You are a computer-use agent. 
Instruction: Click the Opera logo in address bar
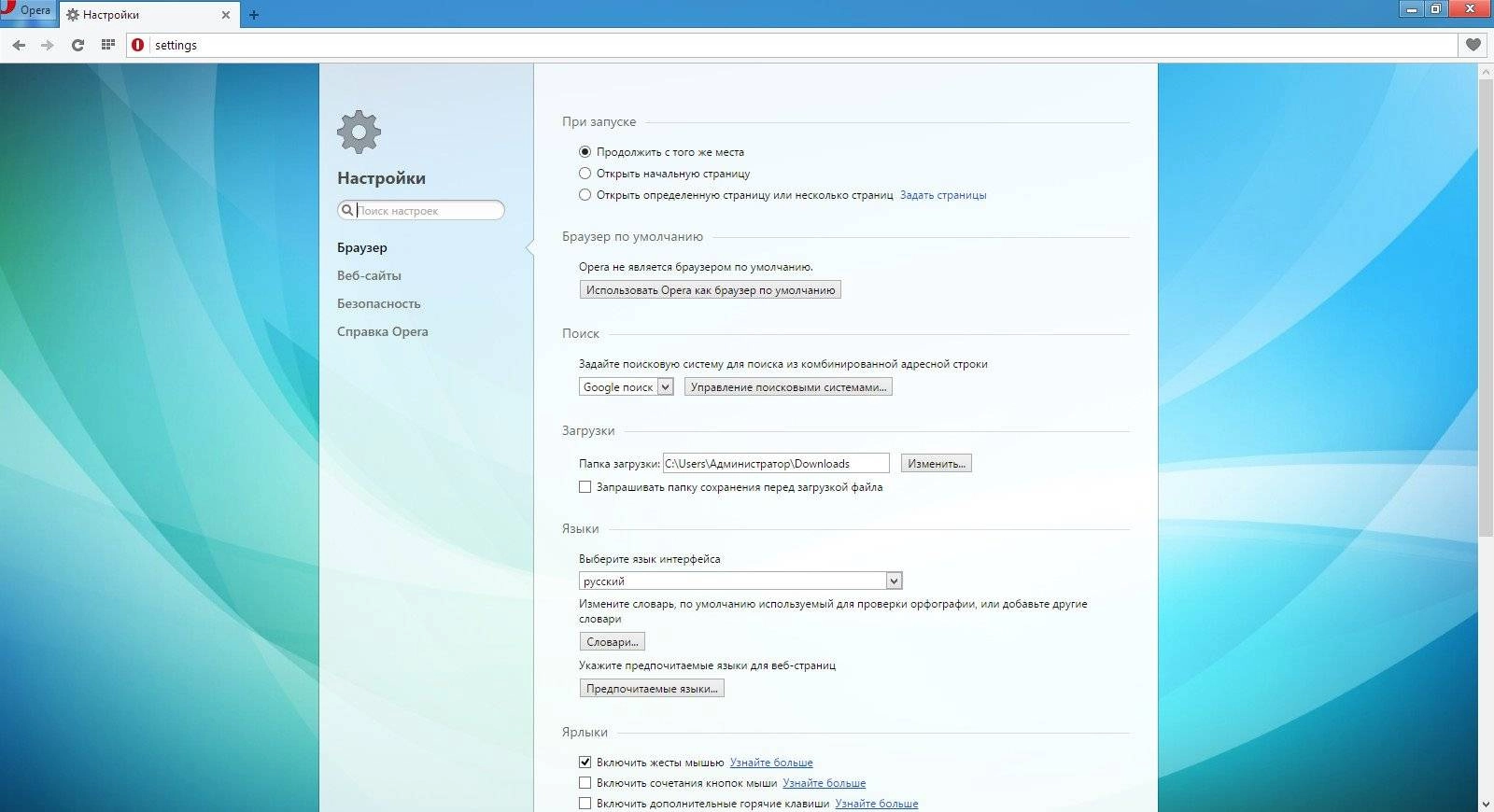click(x=138, y=45)
